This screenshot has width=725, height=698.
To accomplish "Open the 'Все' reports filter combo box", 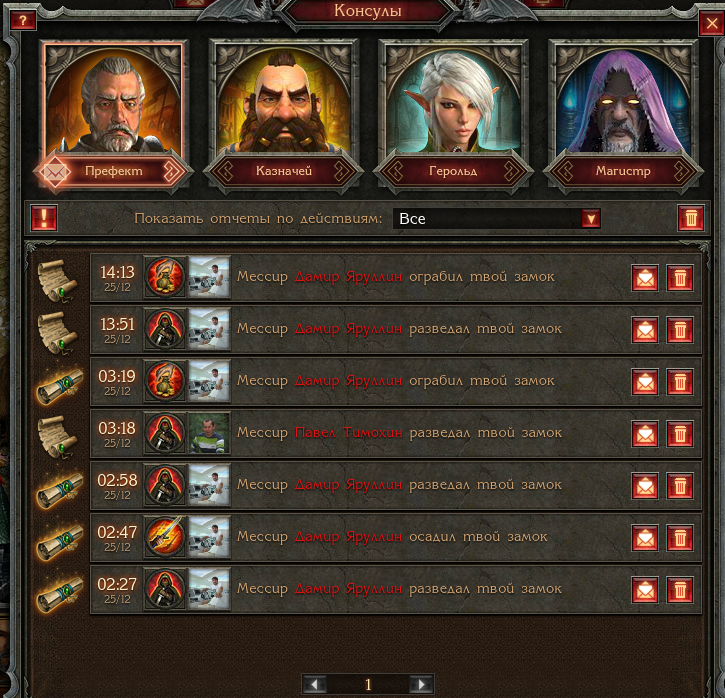I will click(x=497, y=218).
